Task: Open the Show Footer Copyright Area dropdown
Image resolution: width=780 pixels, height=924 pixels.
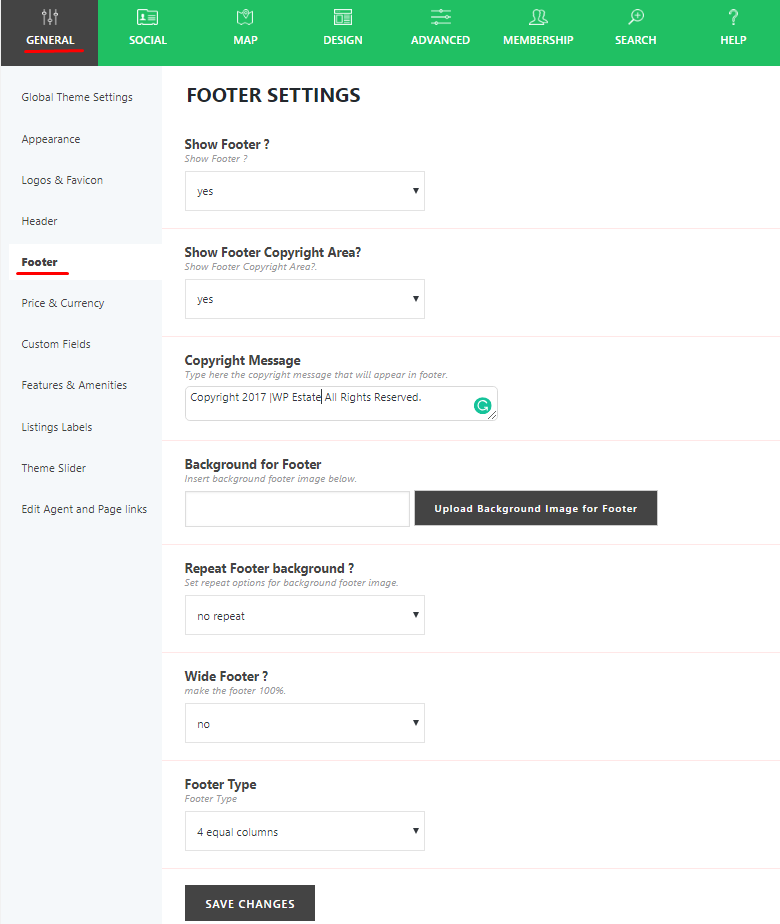Action: (x=304, y=299)
